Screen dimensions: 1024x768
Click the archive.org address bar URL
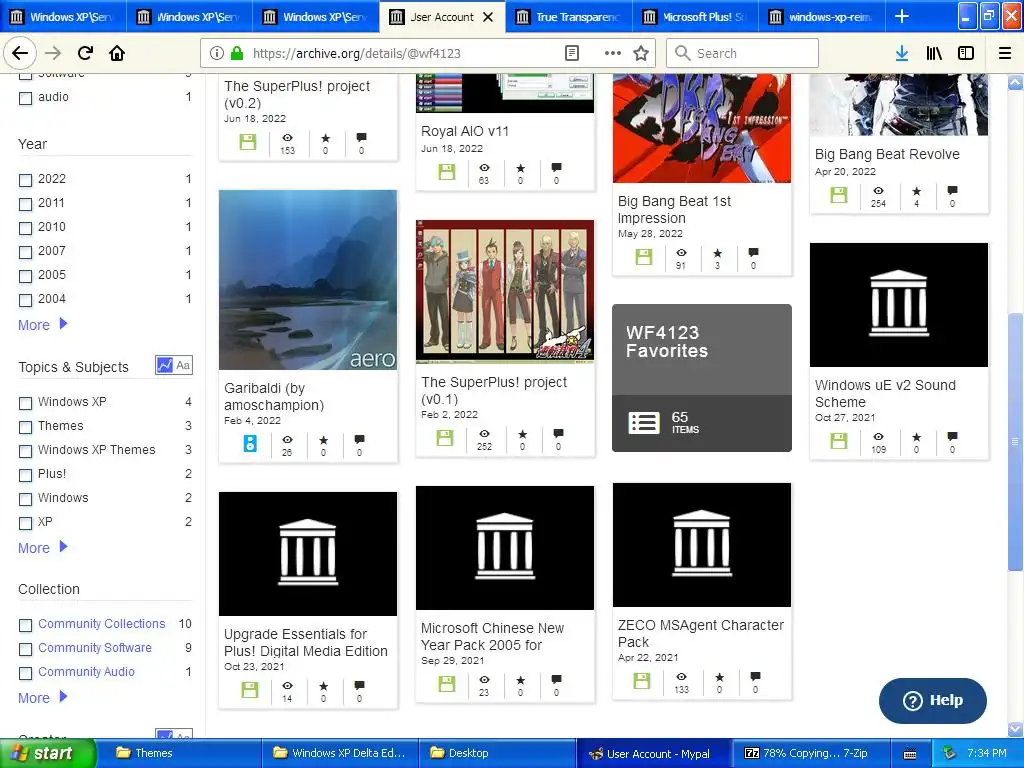[356, 53]
